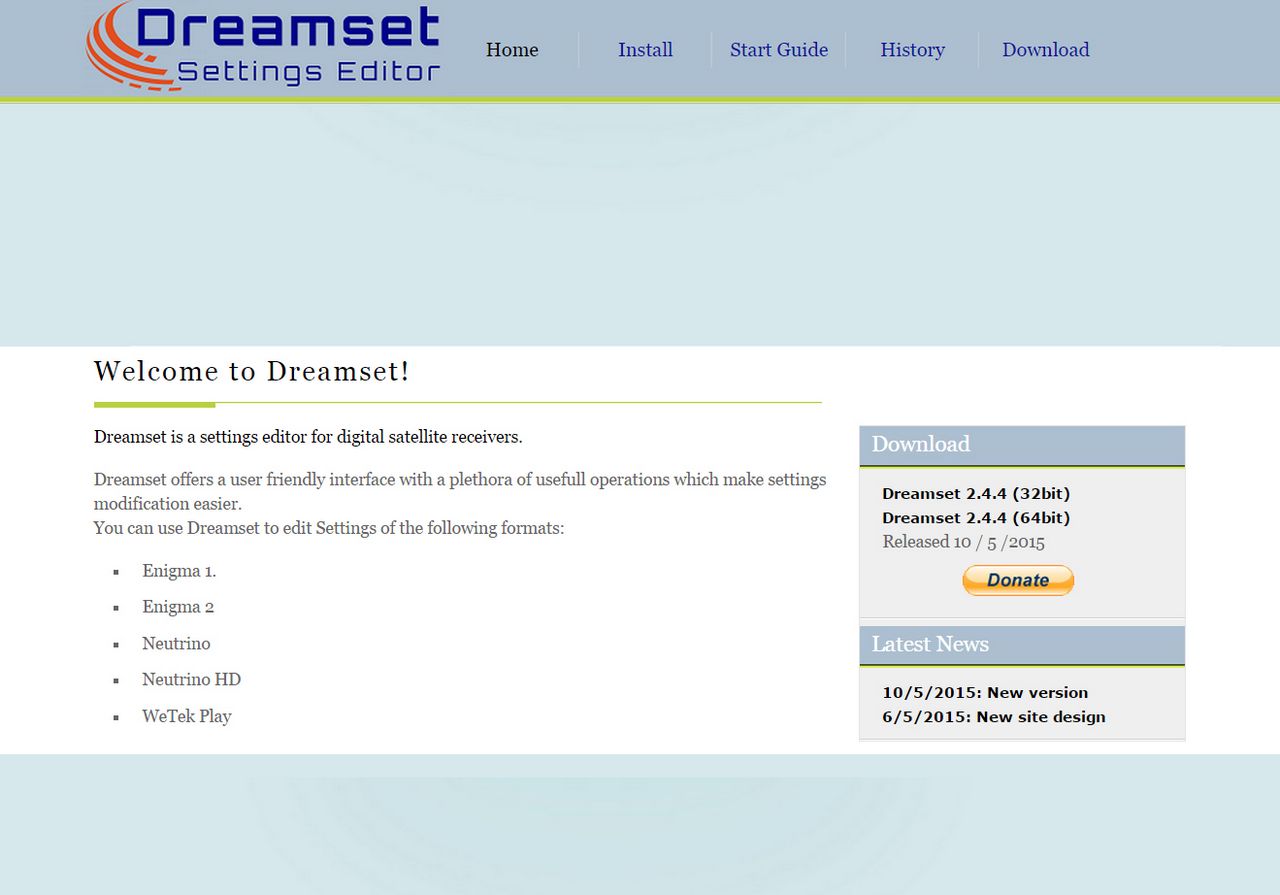Select the Enigma 1. list item

[179, 571]
